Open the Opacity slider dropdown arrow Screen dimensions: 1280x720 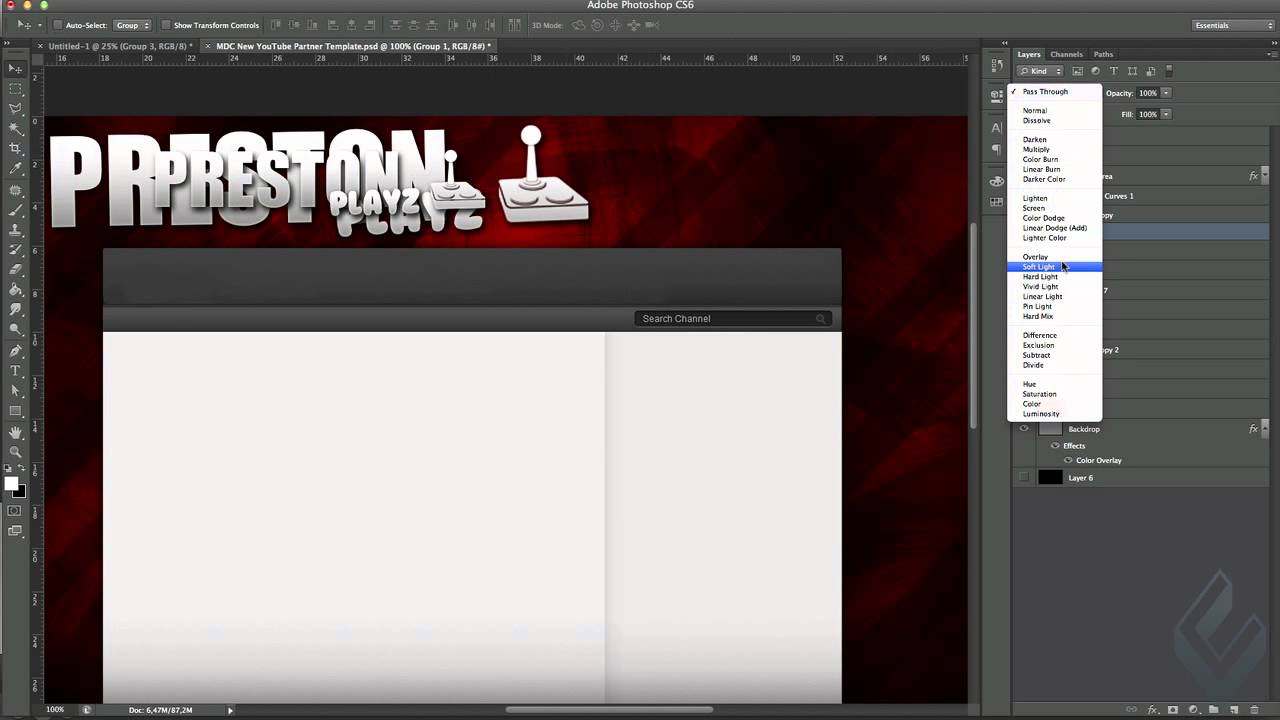1166,93
